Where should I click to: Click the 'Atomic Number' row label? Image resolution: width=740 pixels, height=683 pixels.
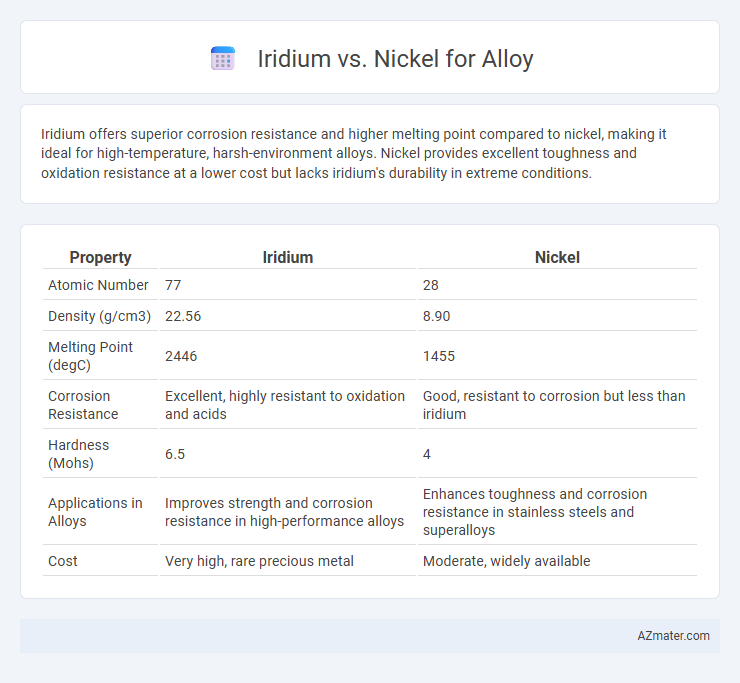pos(98,285)
